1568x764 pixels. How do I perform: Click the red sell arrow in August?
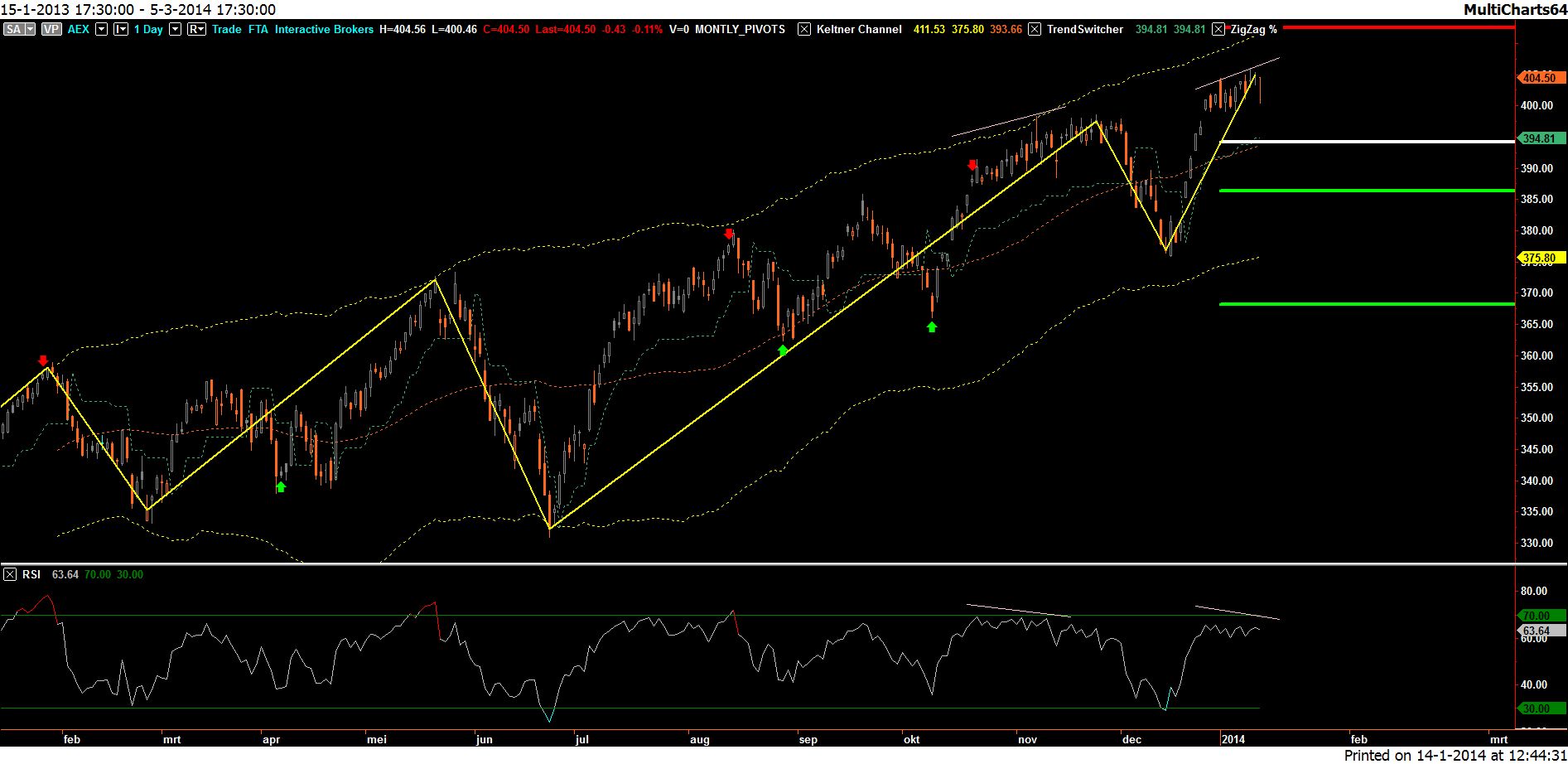pyautogui.click(x=729, y=234)
